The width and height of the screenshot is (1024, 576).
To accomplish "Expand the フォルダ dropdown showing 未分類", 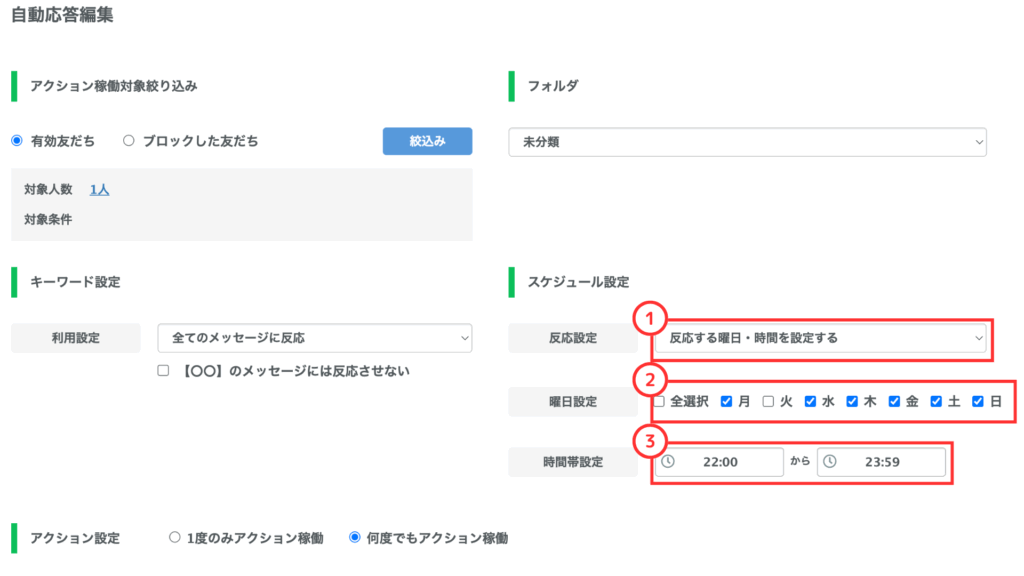I will pyautogui.click(x=747, y=142).
